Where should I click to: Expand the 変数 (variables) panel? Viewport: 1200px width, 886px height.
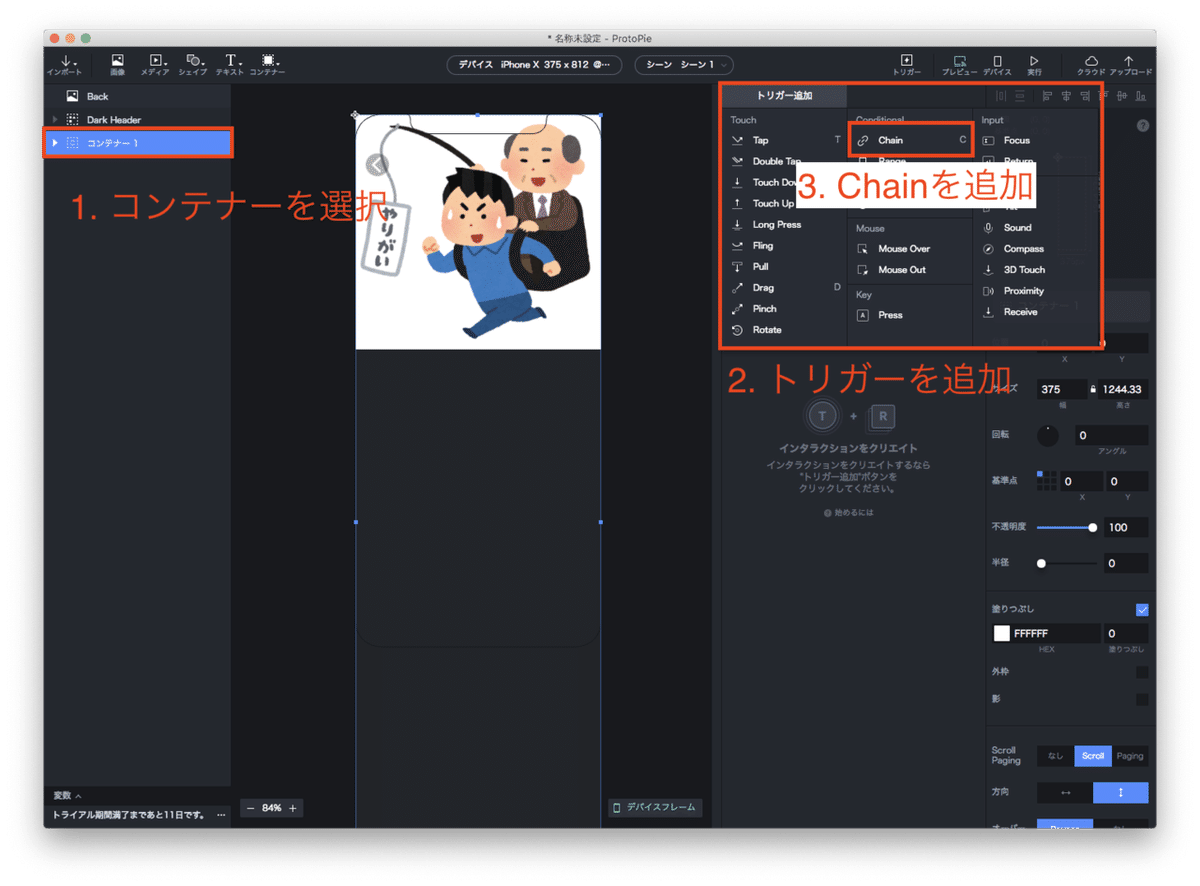click(x=67, y=795)
